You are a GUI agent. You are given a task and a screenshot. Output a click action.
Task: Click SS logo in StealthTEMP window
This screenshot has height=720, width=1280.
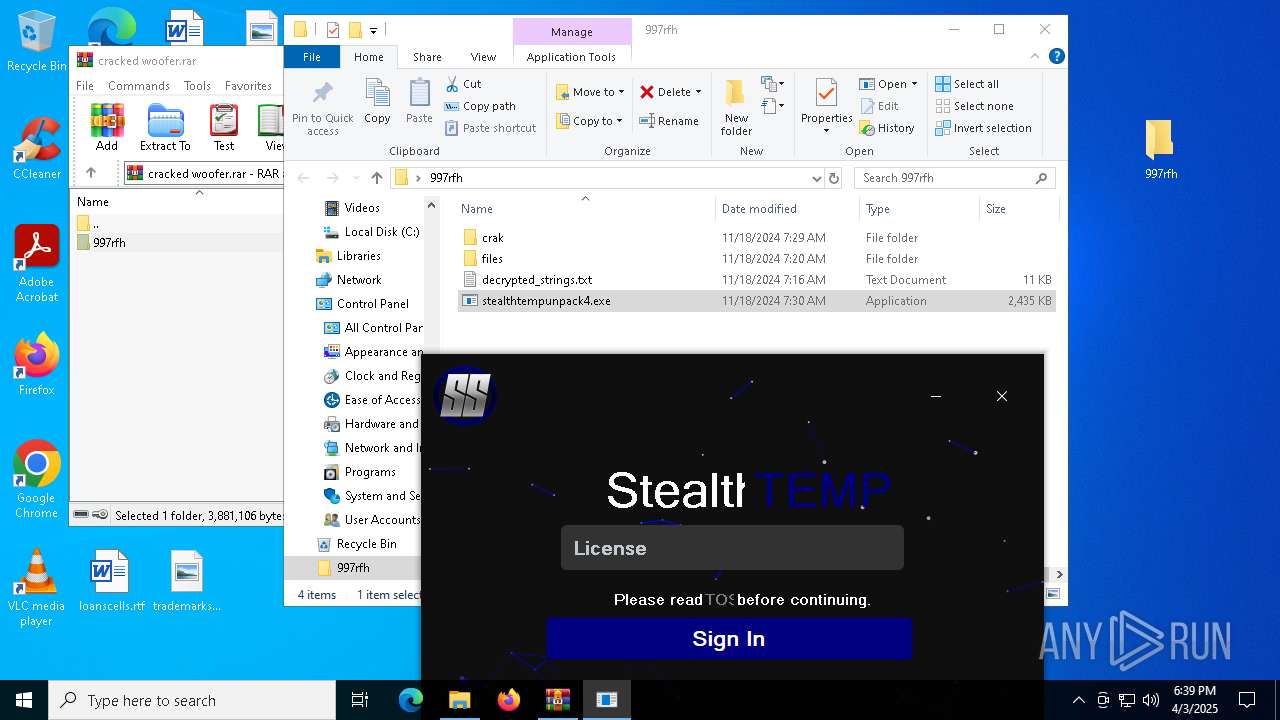point(465,395)
